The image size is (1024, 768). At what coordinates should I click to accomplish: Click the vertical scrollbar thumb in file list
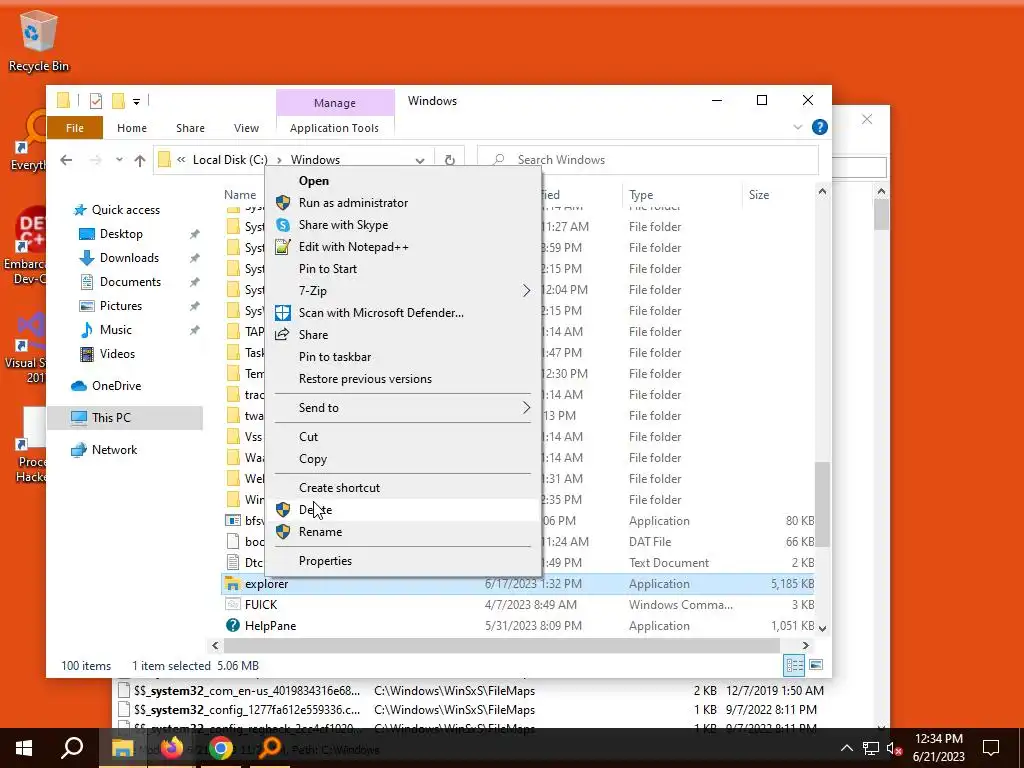[822, 504]
